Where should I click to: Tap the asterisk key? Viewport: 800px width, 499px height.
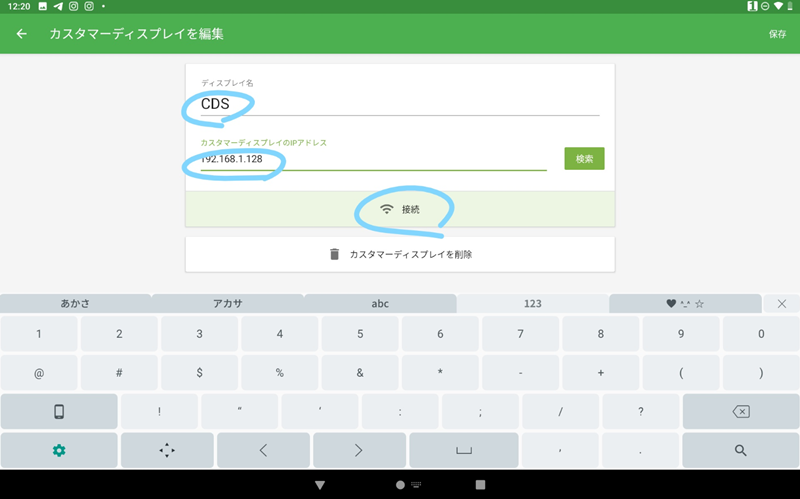(440, 373)
